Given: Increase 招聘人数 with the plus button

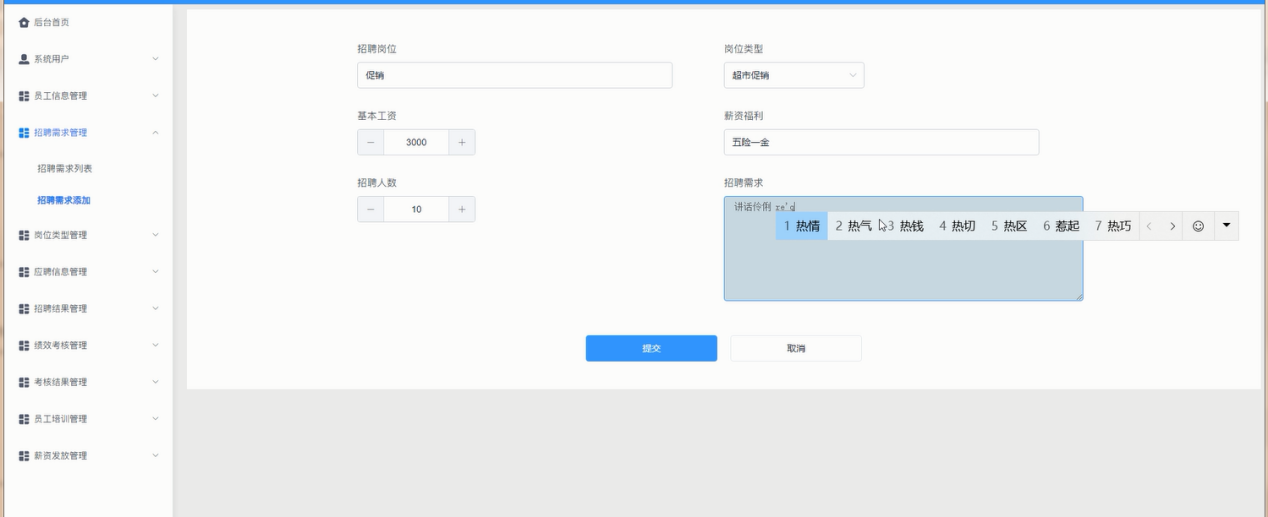Looking at the screenshot, I should 462,209.
